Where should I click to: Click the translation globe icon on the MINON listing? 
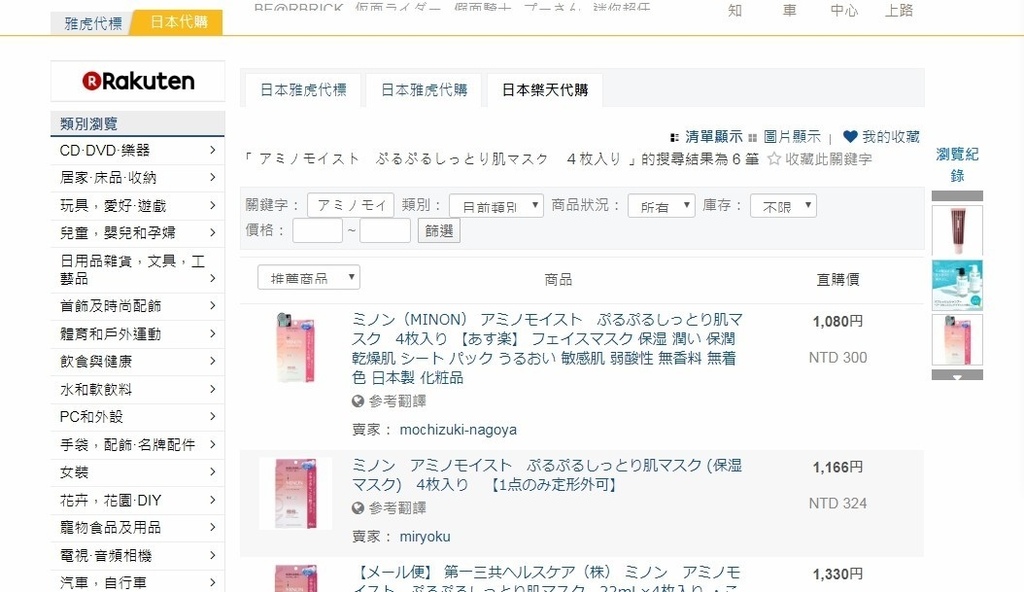[x=357, y=400]
